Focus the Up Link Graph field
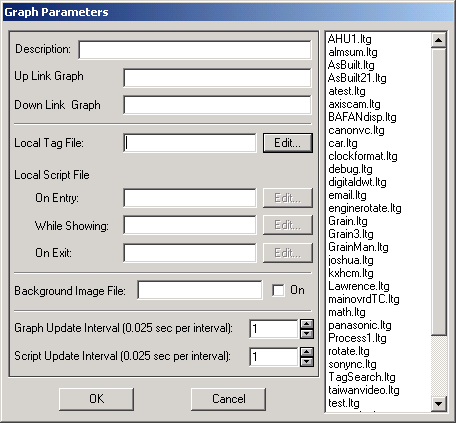The image size is (456, 423). 217,78
